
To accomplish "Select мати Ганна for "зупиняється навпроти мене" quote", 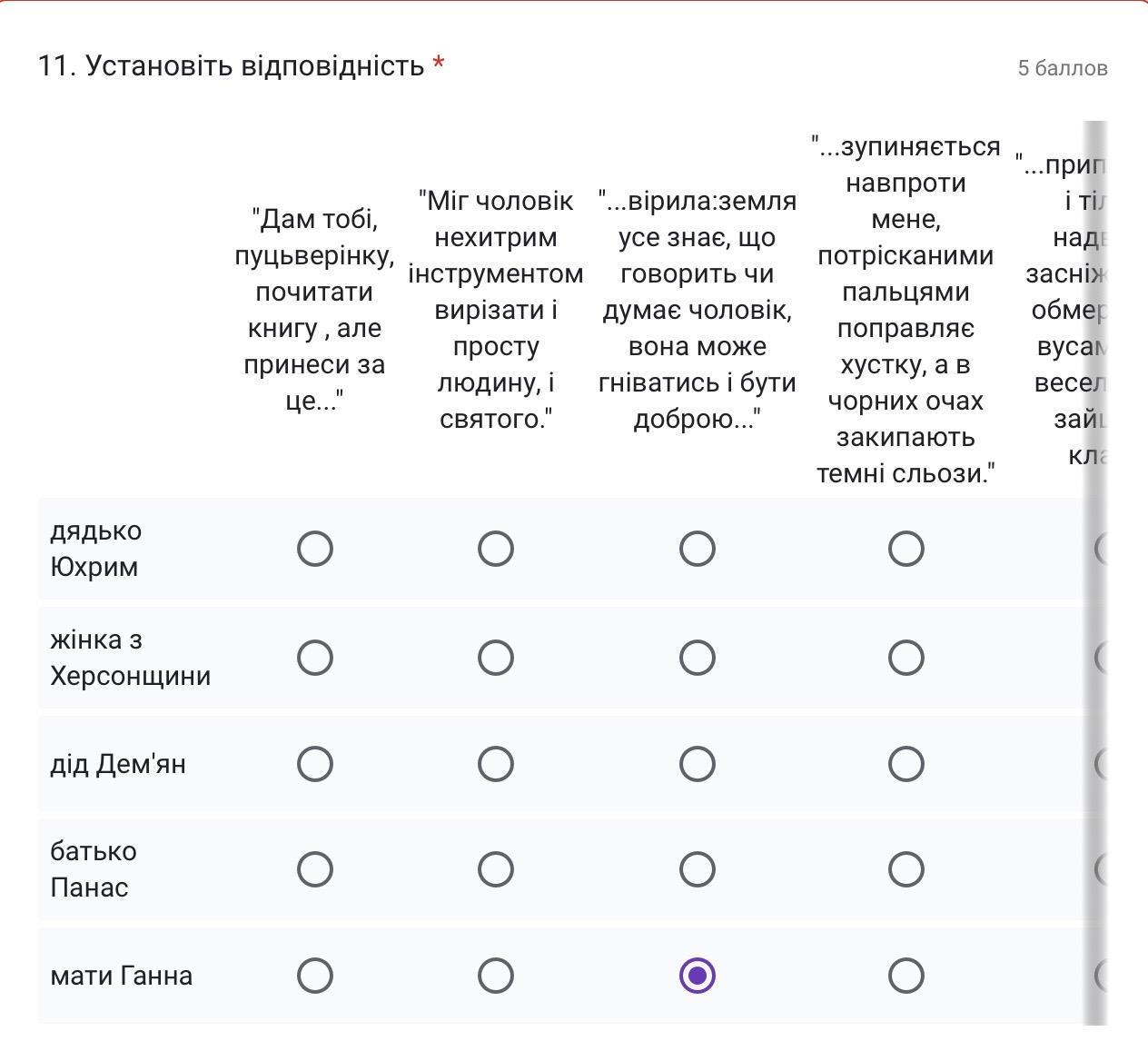I will 906,976.
